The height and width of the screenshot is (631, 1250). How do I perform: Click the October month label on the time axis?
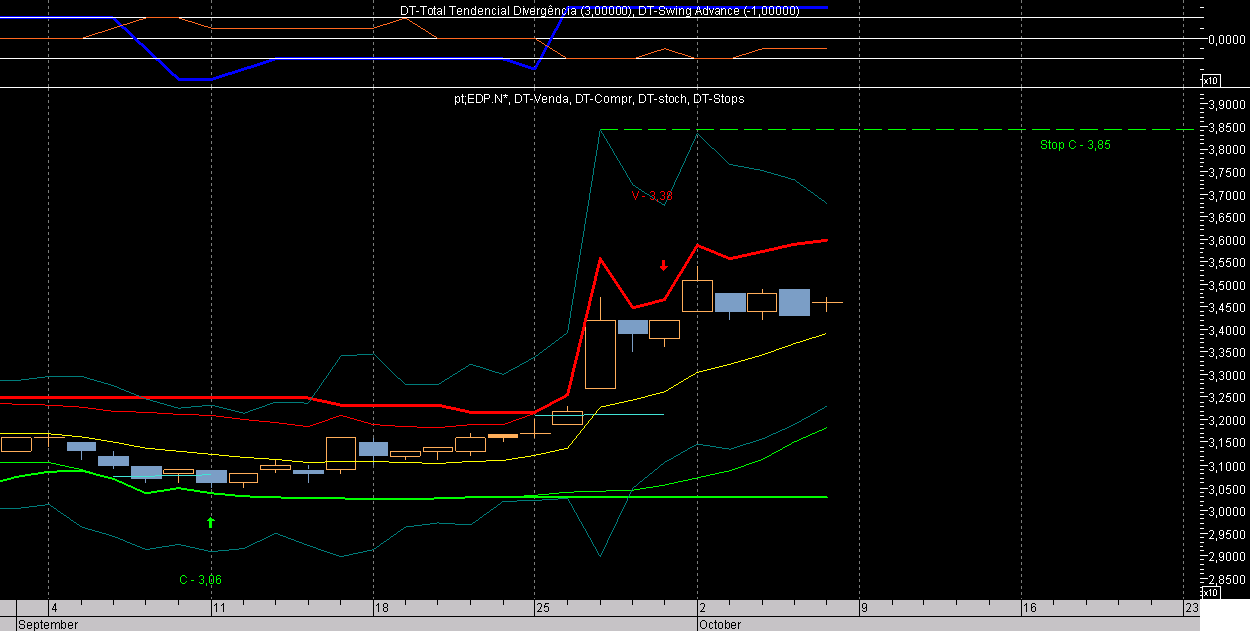click(x=720, y=624)
